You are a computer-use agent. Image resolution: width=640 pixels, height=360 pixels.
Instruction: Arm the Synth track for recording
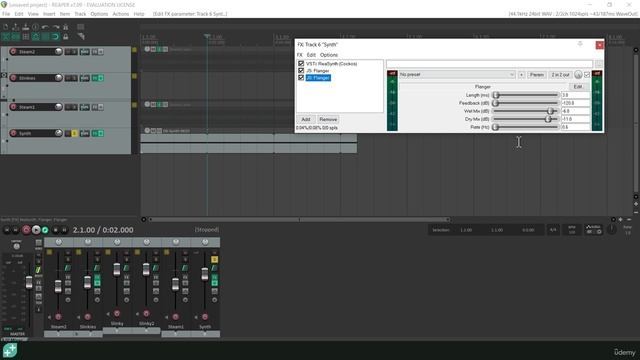click(13, 133)
